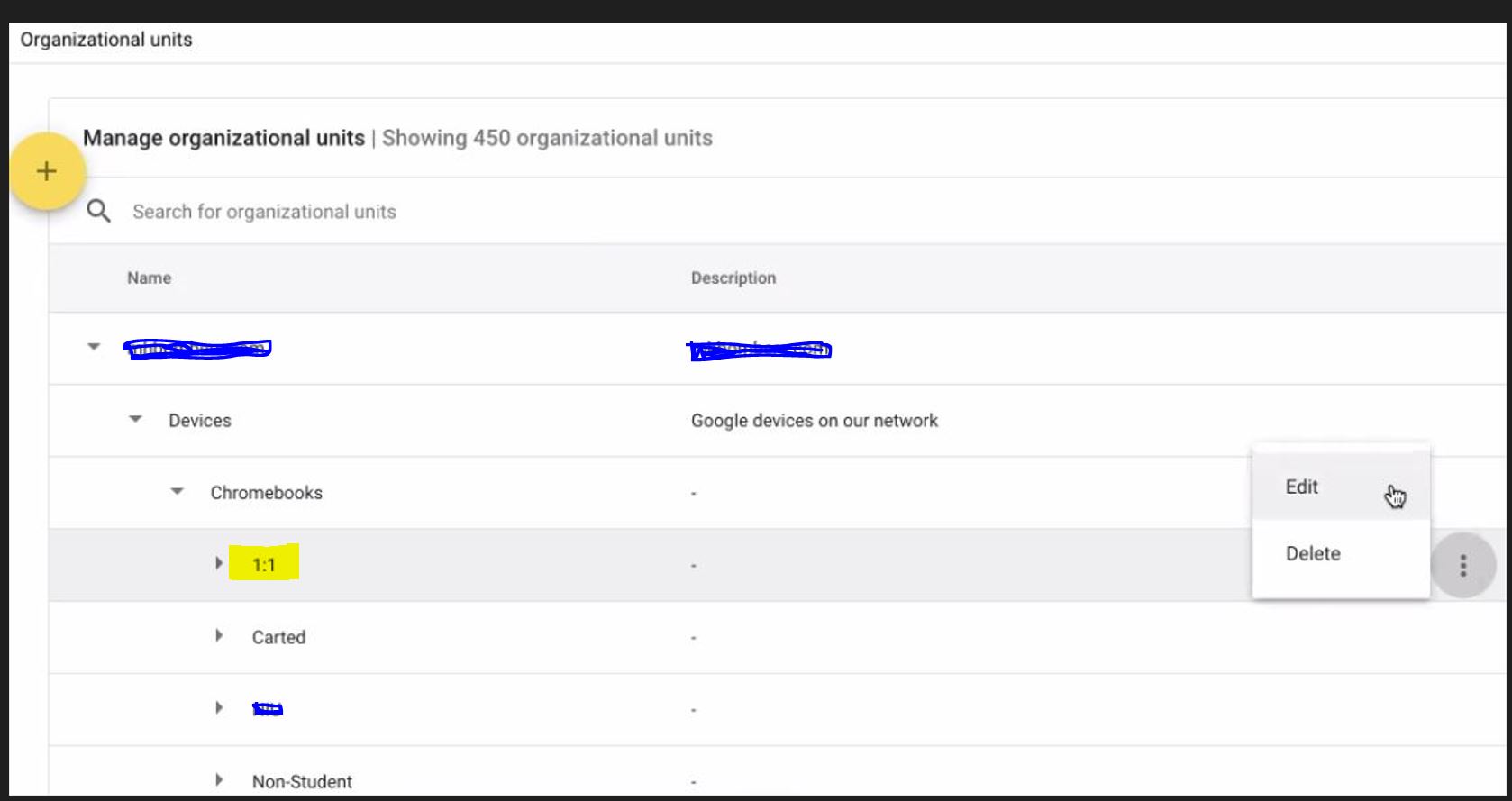Select the Chromebooks row label
Image resolution: width=1512 pixels, height=801 pixels.
point(266,493)
